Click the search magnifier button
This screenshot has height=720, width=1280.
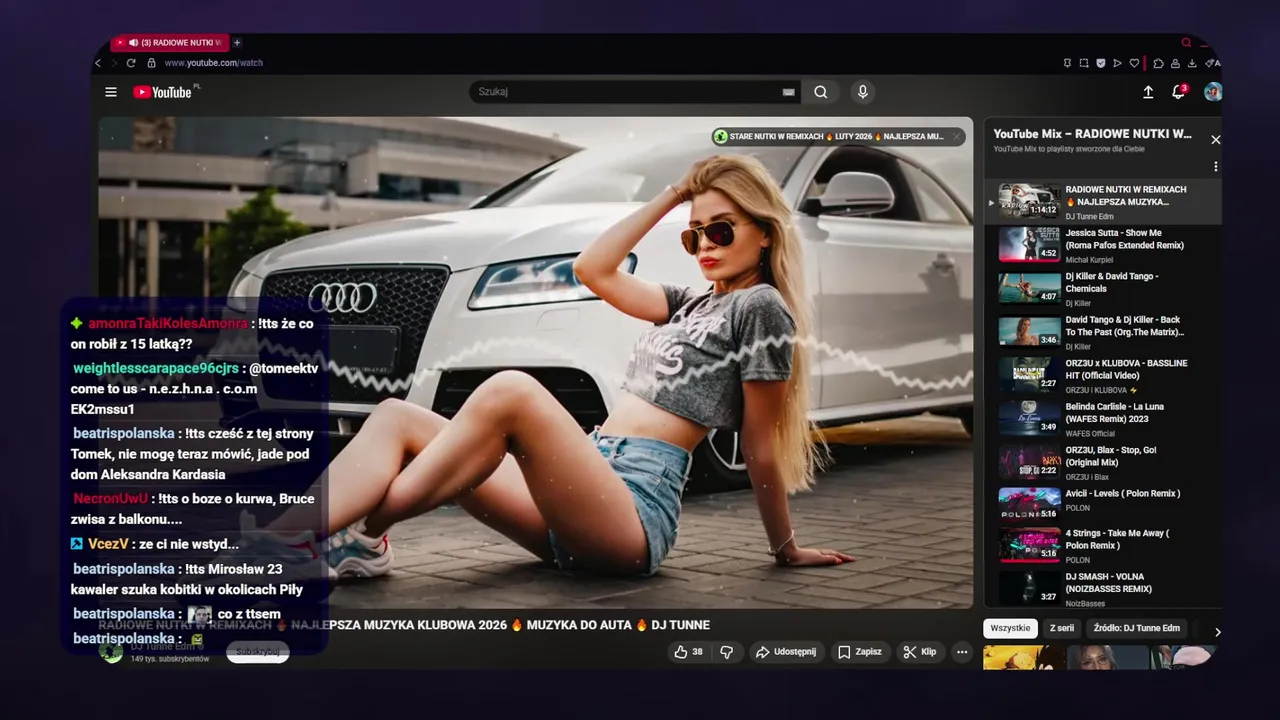[820, 92]
